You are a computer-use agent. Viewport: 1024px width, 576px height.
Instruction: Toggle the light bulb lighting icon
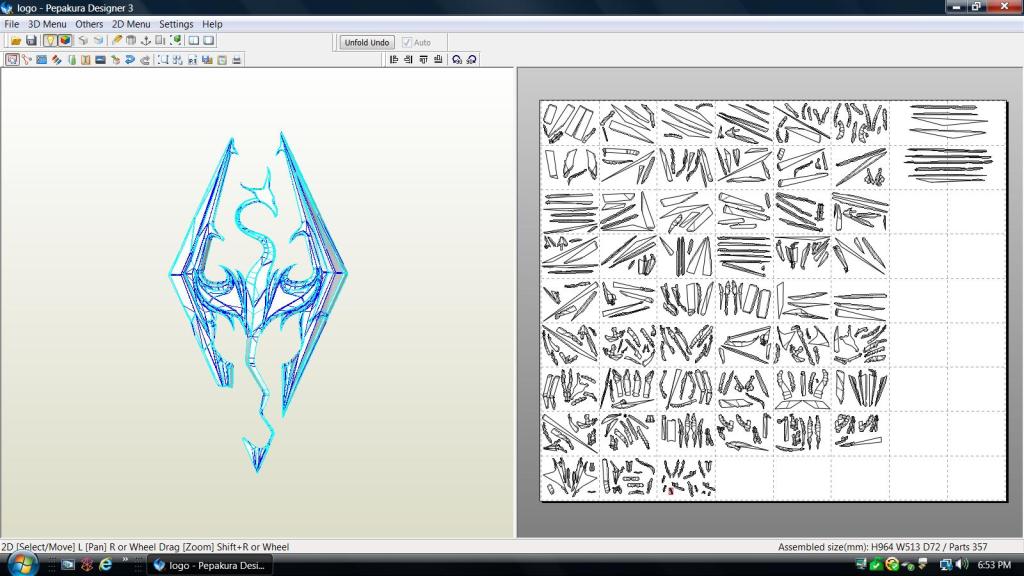coord(50,40)
